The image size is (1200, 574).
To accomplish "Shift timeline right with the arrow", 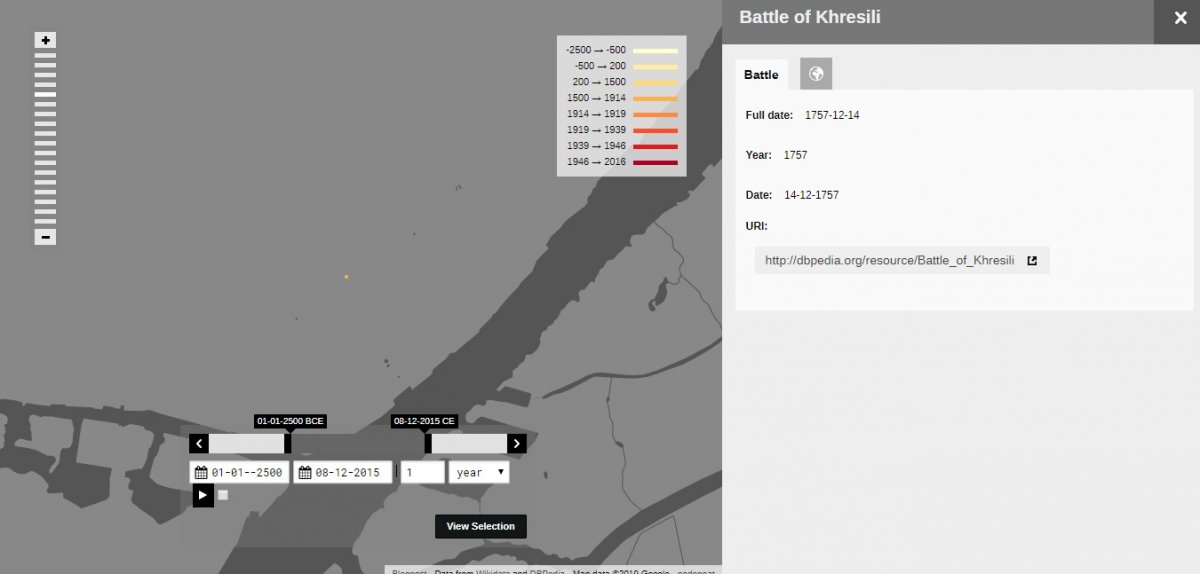I will (517, 443).
